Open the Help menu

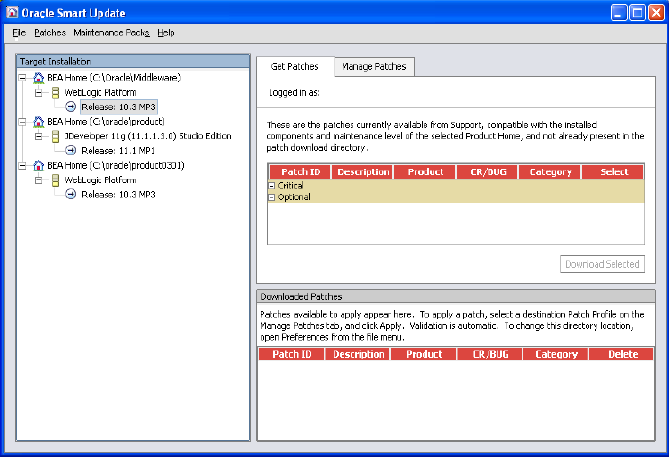(166, 33)
